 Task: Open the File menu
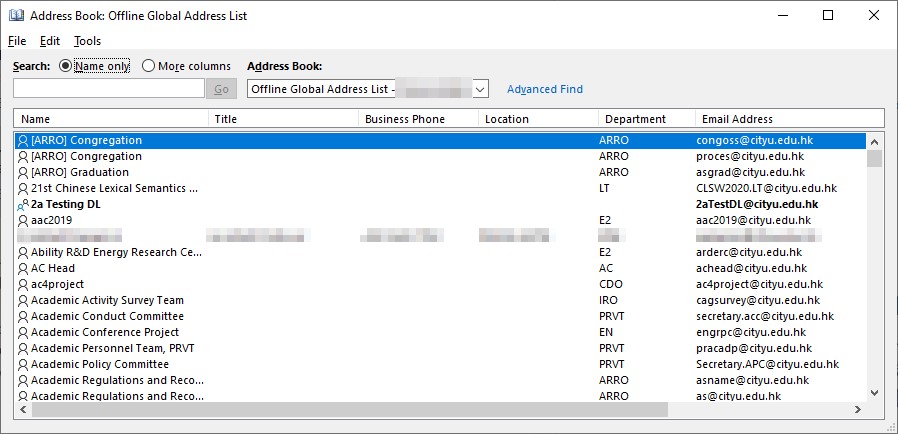17,41
